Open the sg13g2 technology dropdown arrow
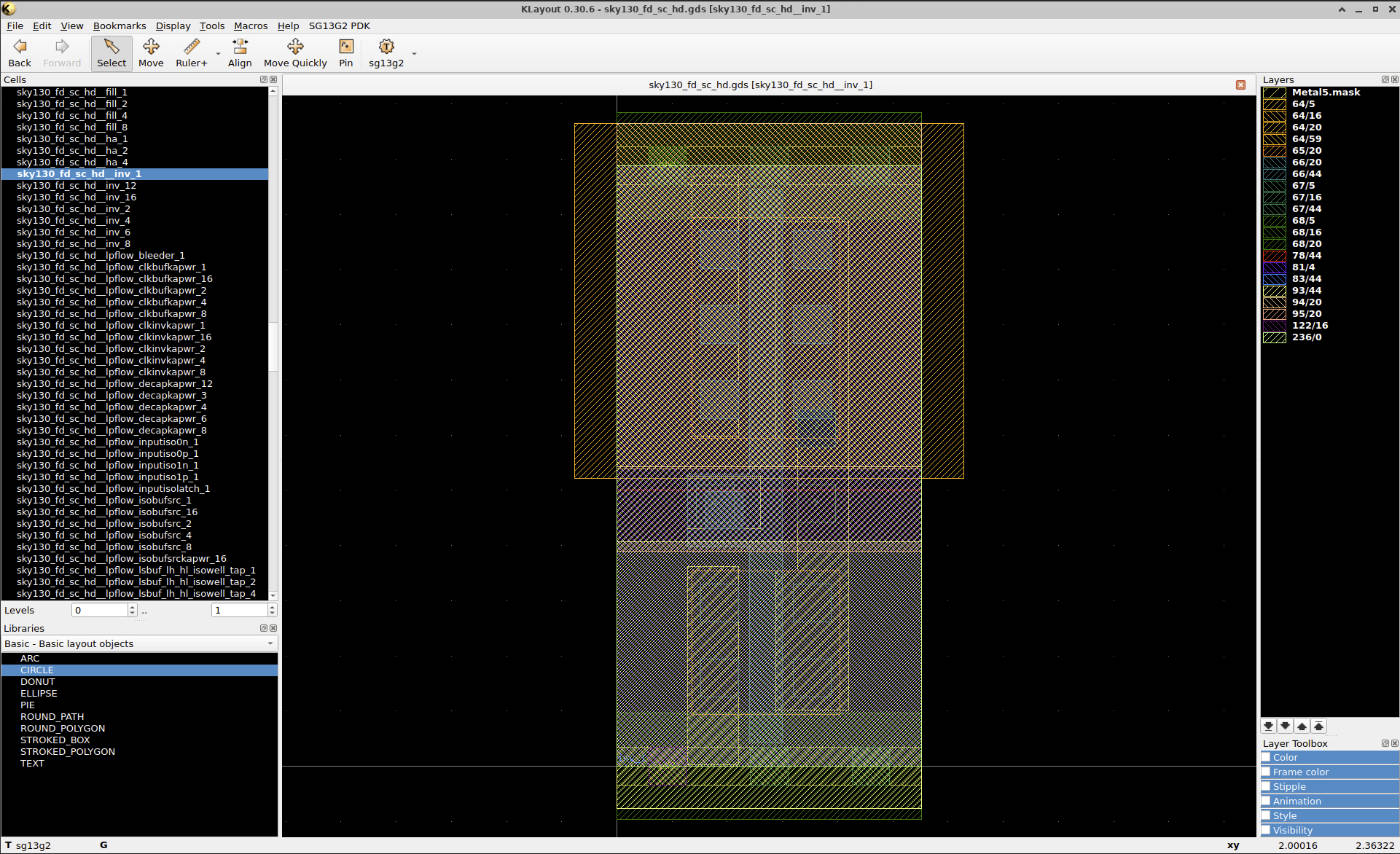The image size is (1400, 854). (414, 53)
